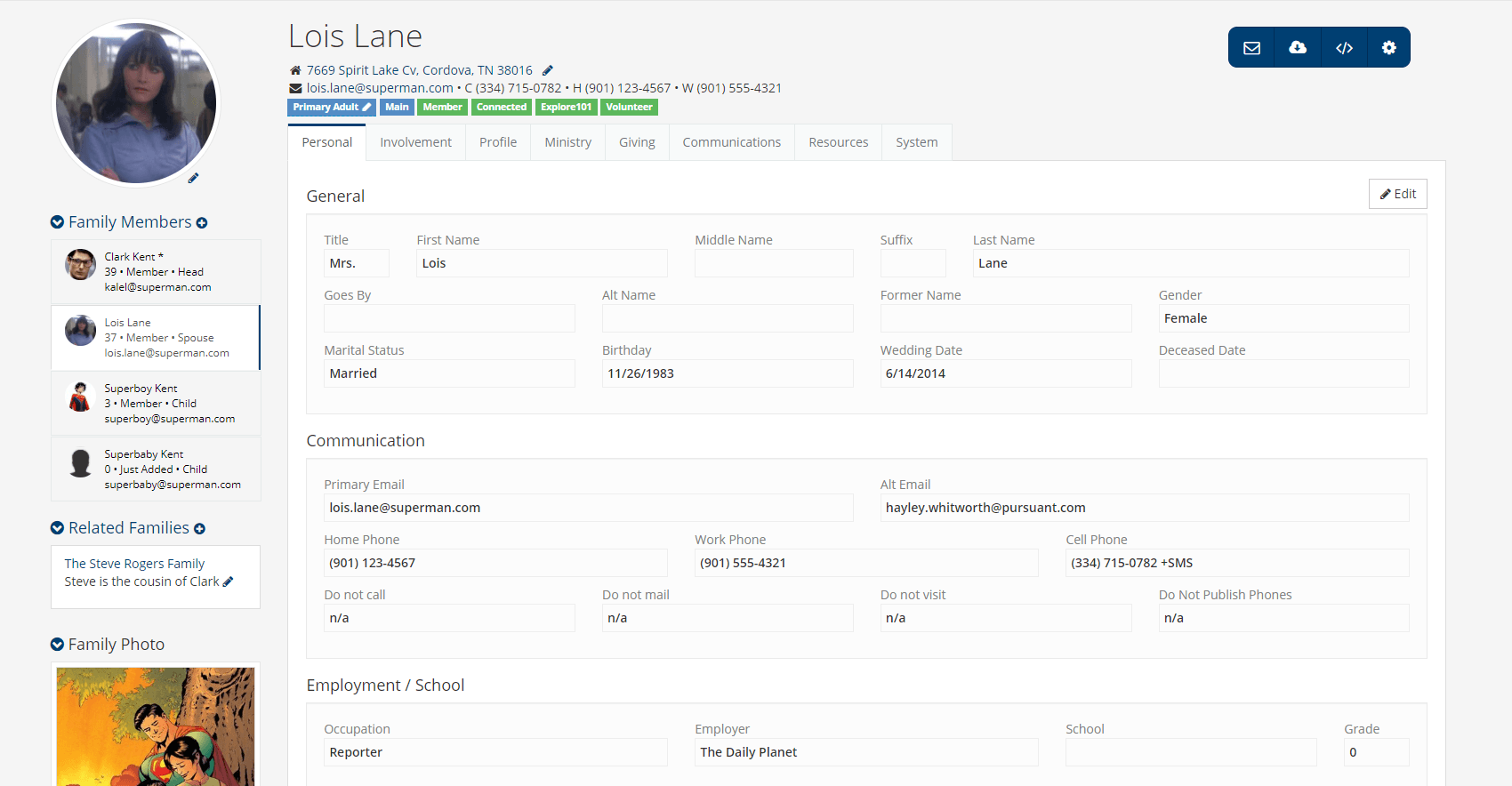Open Clark Kent family member card
The image size is (1512, 786).
click(156, 272)
